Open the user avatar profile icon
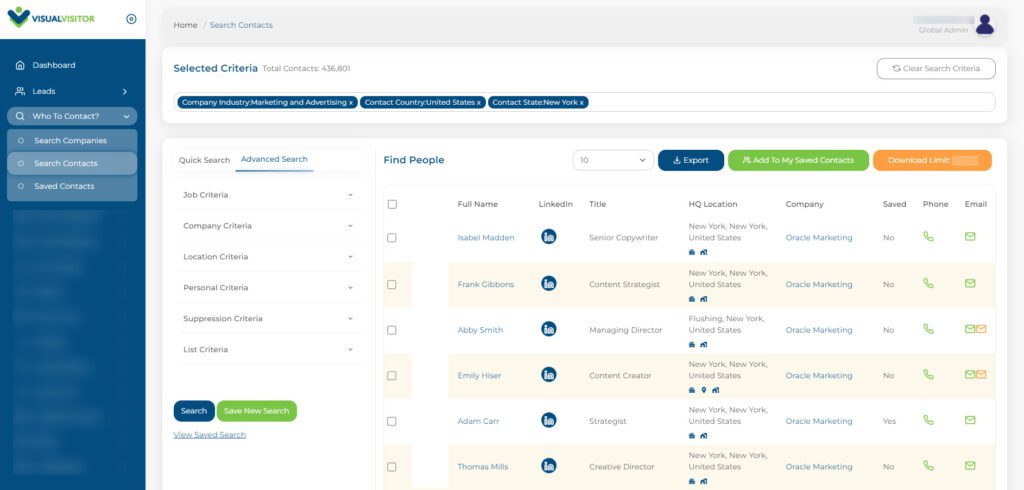The width and height of the screenshot is (1024, 490). [x=984, y=25]
